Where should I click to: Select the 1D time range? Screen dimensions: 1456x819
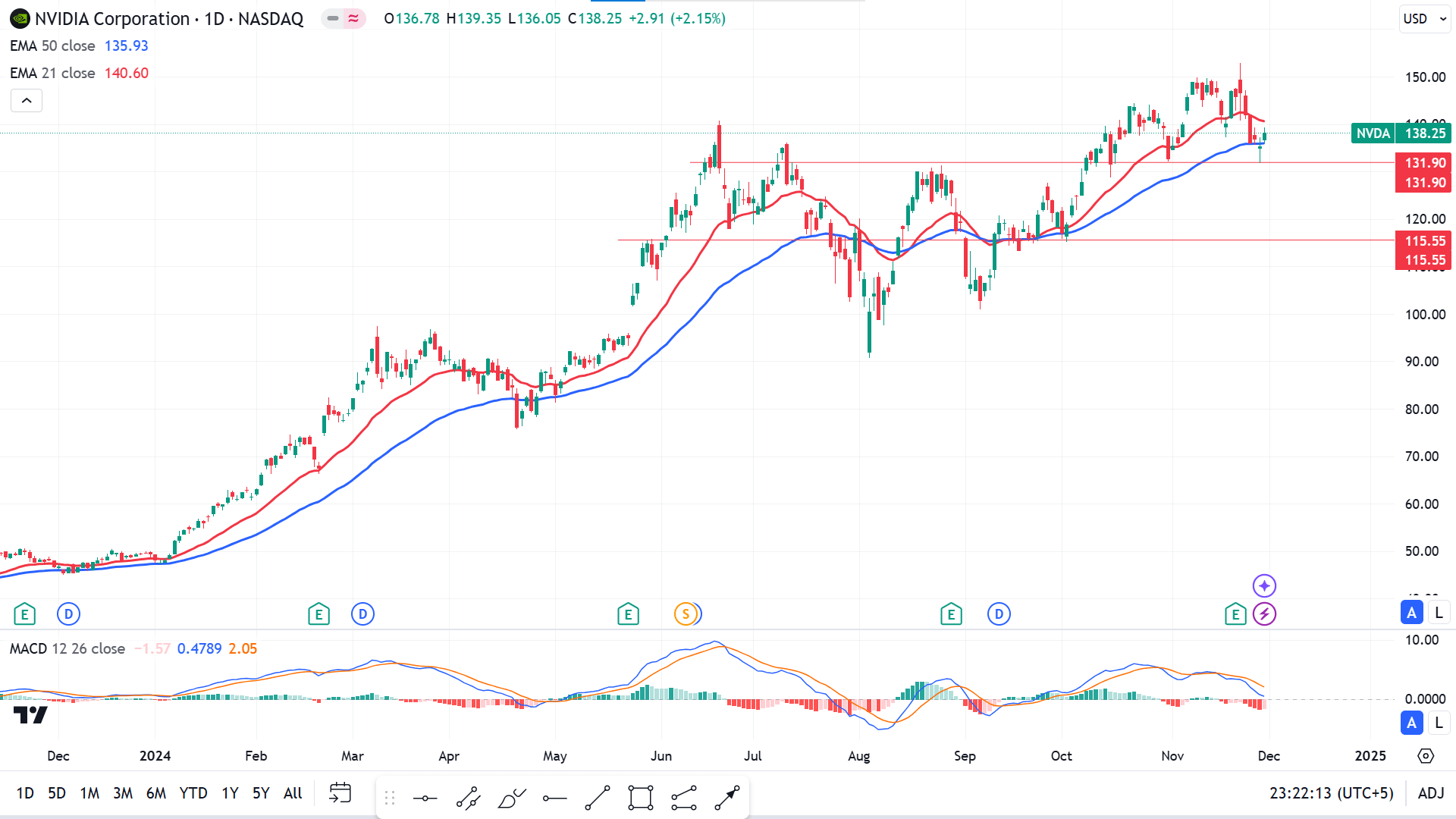(25, 793)
